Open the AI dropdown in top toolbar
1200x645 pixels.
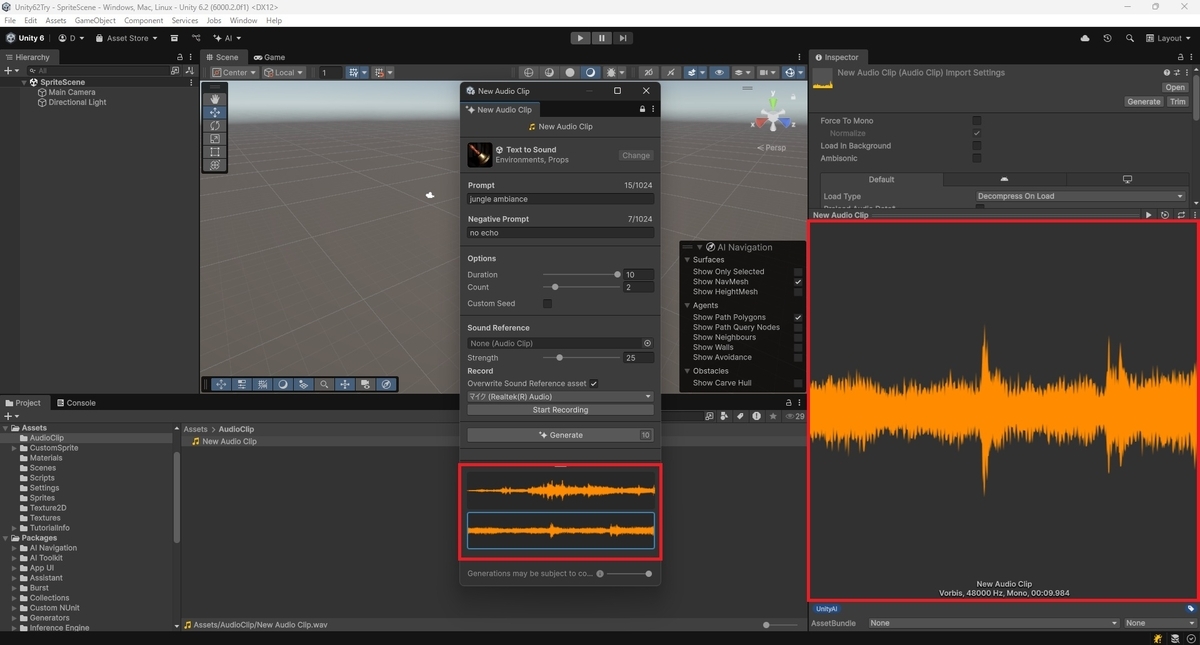click(x=228, y=38)
